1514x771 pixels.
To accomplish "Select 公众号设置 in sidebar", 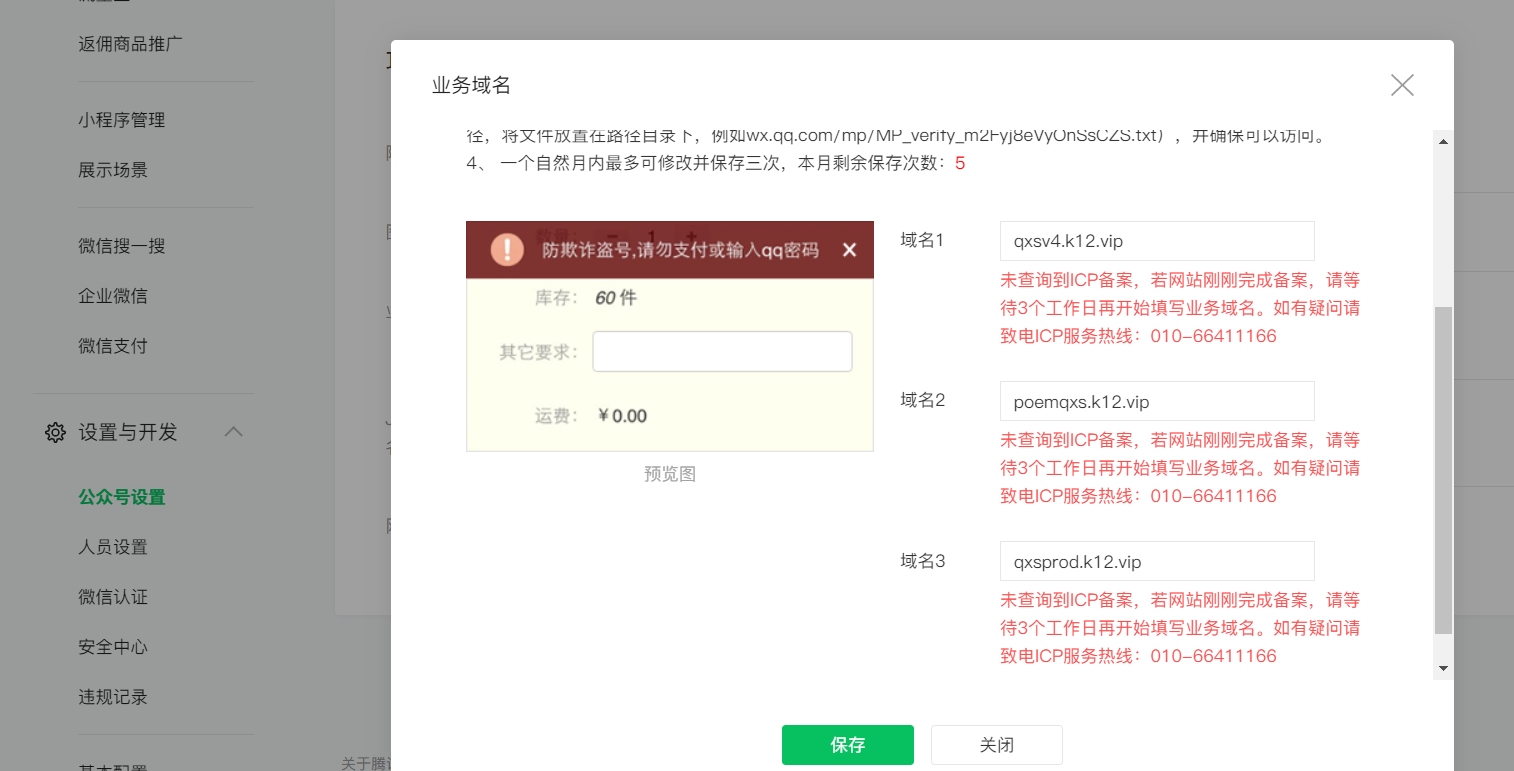I will (x=122, y=497).
